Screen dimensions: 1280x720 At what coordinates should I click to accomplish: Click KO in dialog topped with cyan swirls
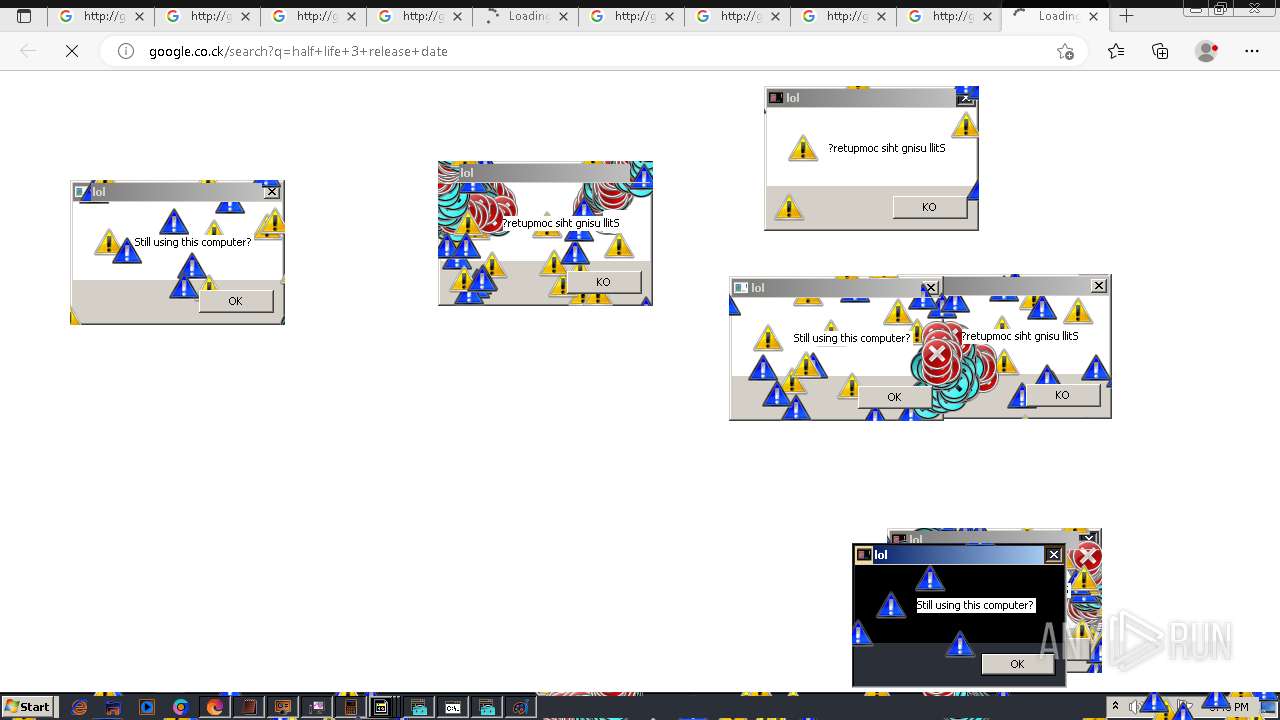click(603, 282)
